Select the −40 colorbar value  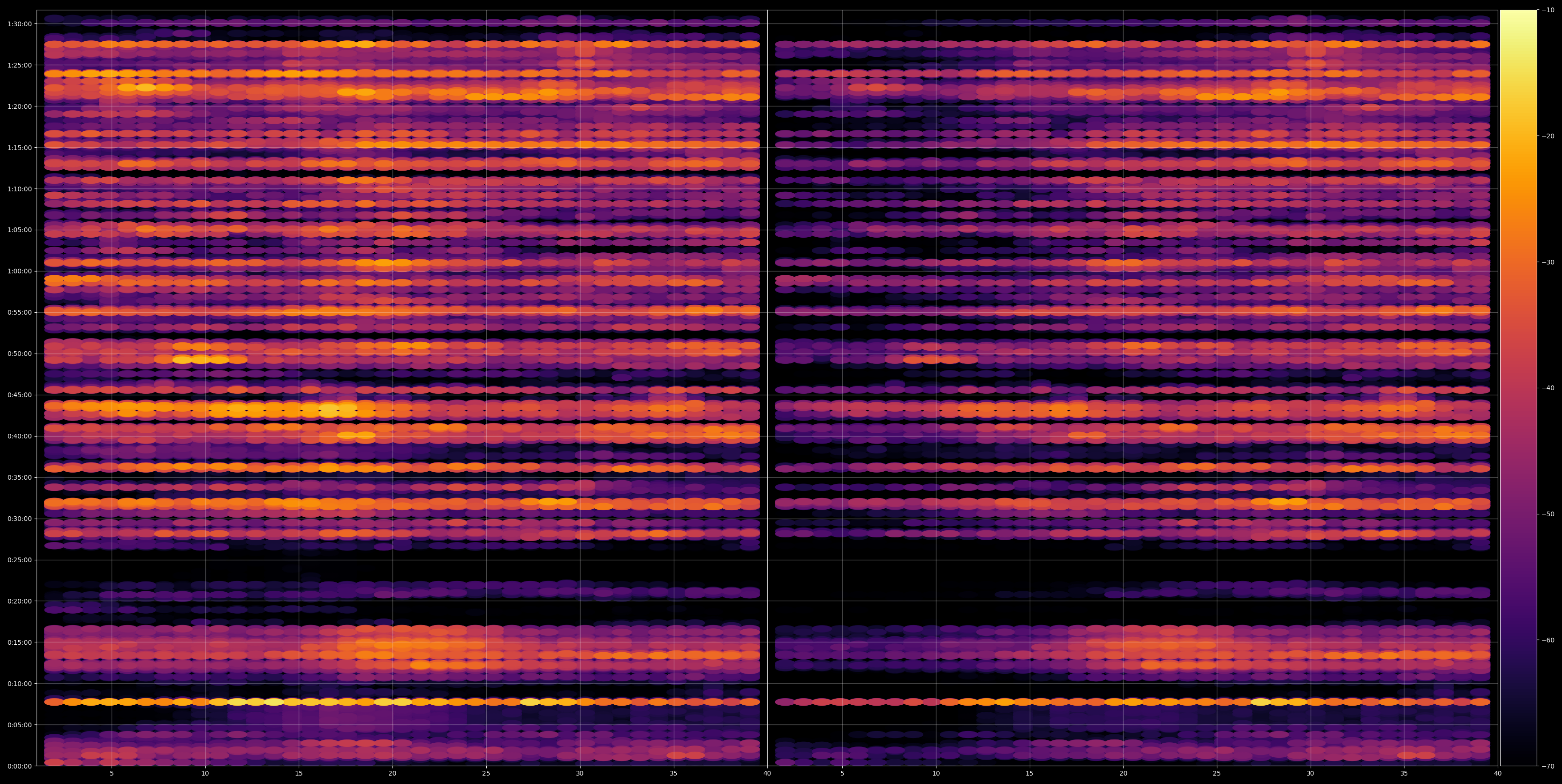click(1548, 388)
